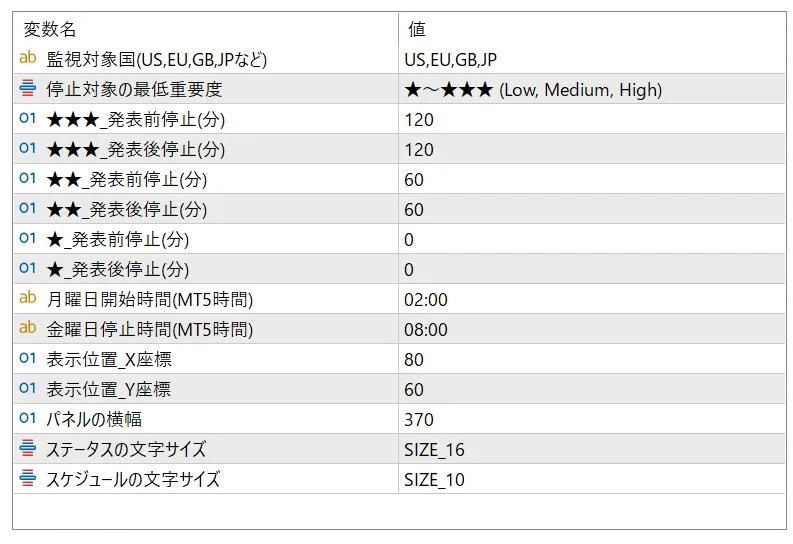Edit the US,EU,GB,JP country value field

click(590, 60)
